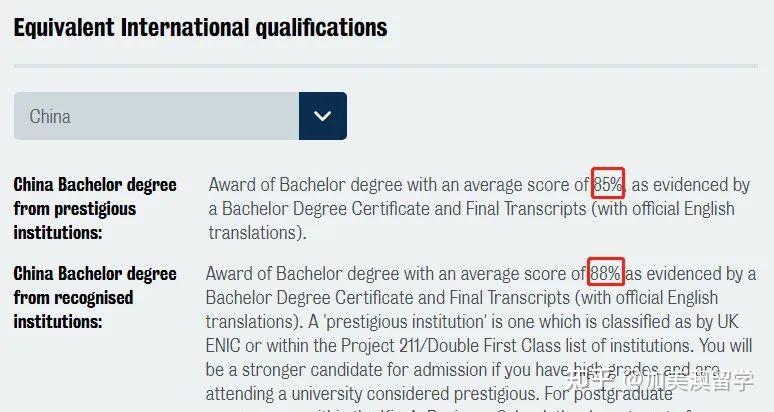
Task: Click the highlighted 85% score
Action: pos(608,184)
